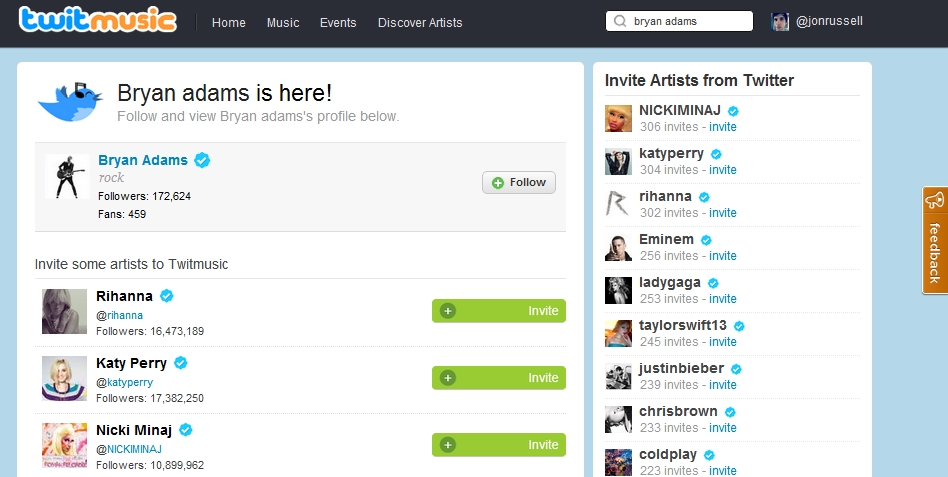Click Eminem avatar in sidebar
Screen dimensions: 948x477
tap(618, 247)
